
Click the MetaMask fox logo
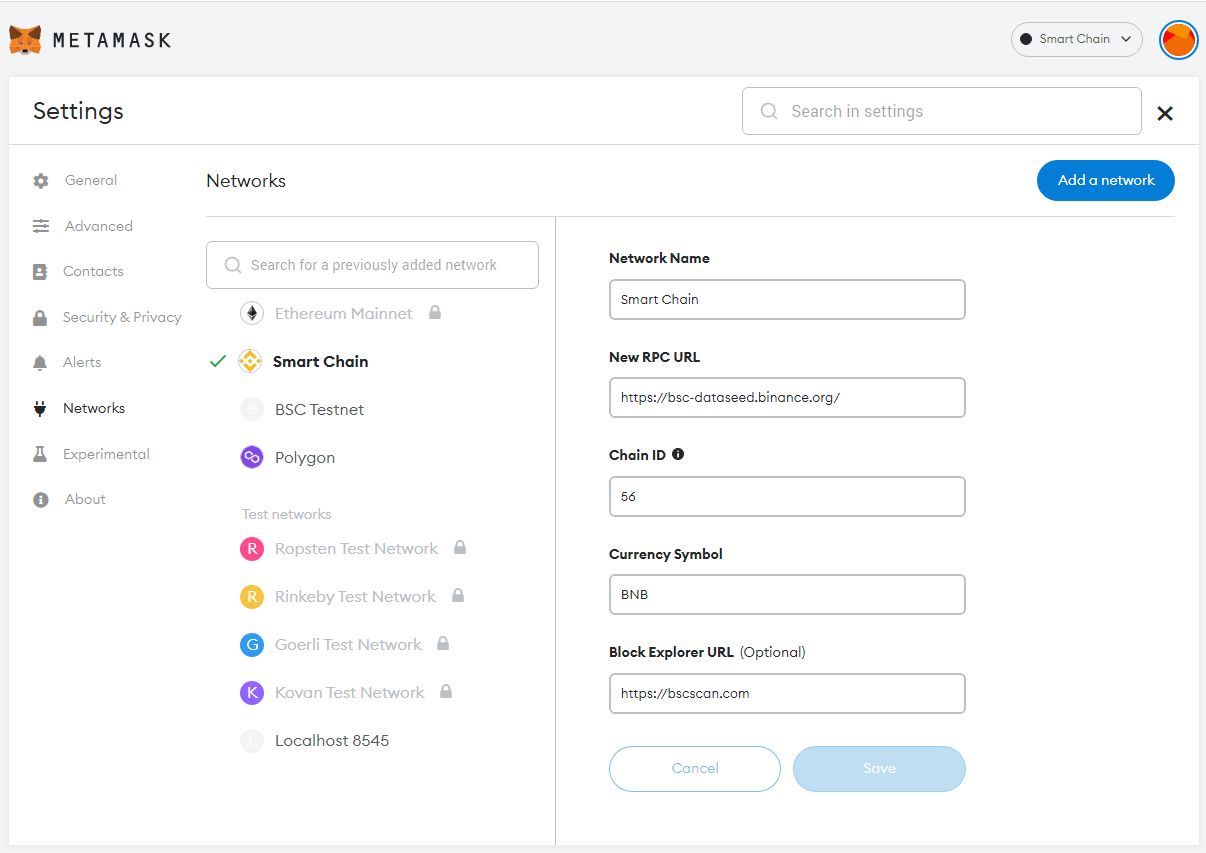[x=25, y=40]
